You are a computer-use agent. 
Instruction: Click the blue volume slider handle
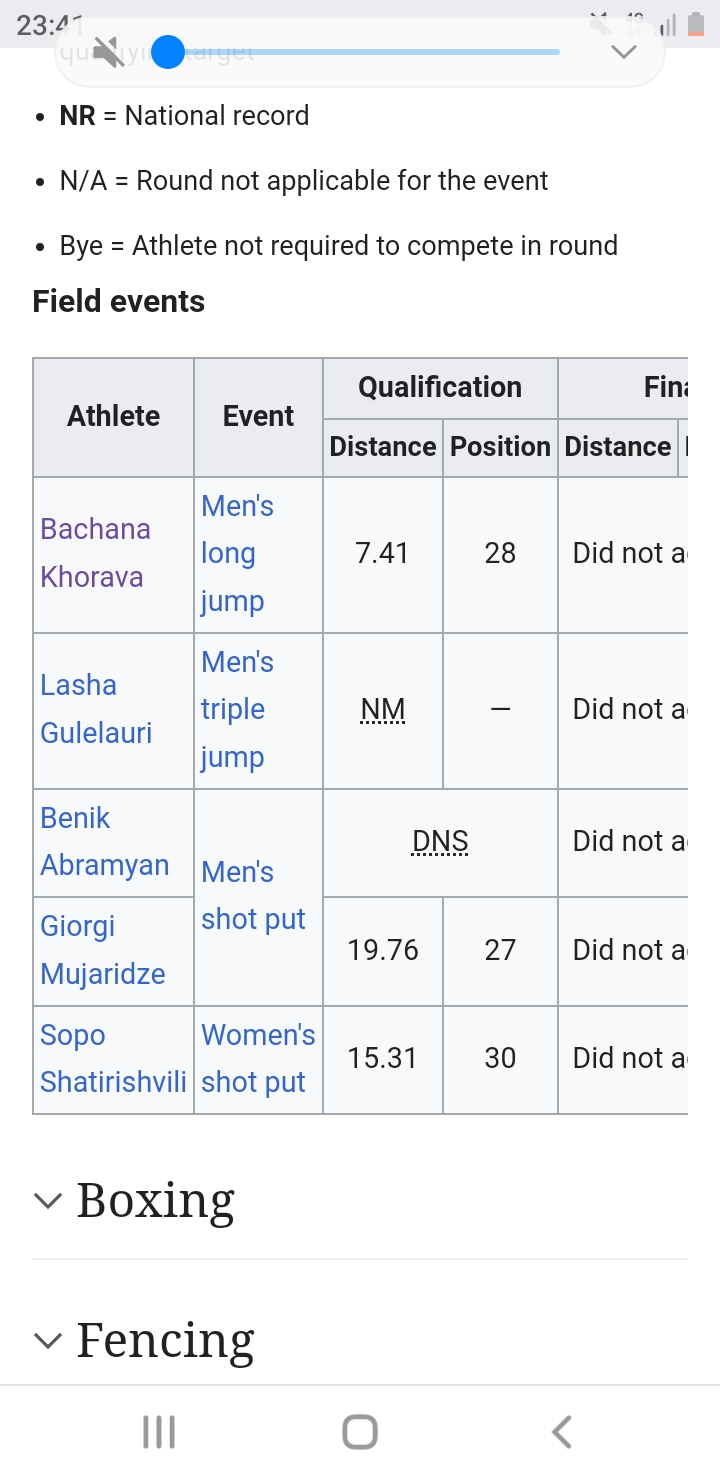[169, 51]
